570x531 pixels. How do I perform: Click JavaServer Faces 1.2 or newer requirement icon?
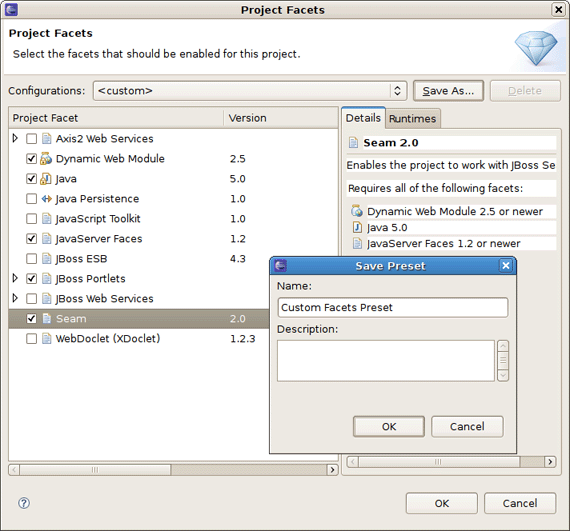point(357,243)
